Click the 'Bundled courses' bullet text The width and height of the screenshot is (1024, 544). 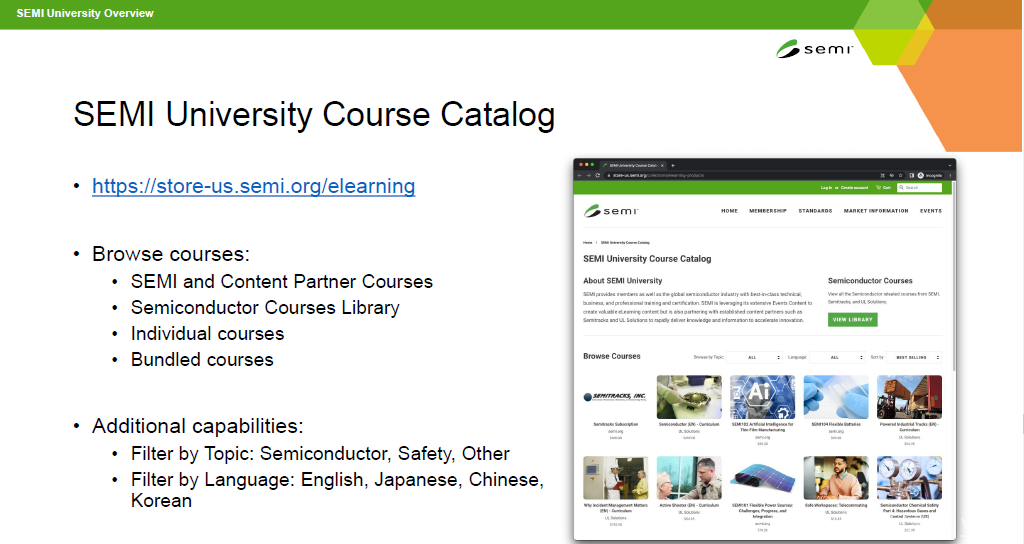coord(202,360)
